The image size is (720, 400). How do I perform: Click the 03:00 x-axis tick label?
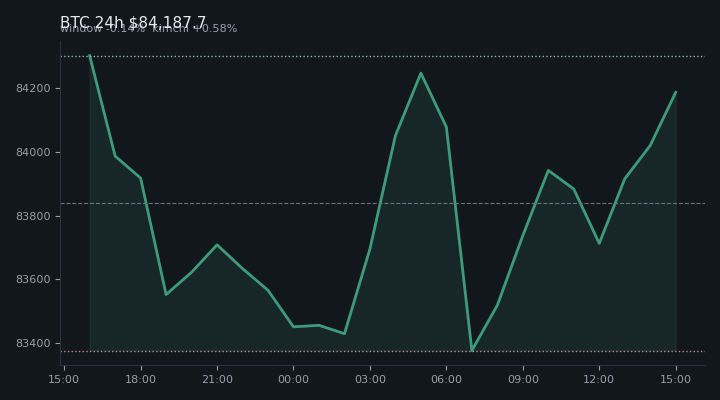click(x=370, y=379)
